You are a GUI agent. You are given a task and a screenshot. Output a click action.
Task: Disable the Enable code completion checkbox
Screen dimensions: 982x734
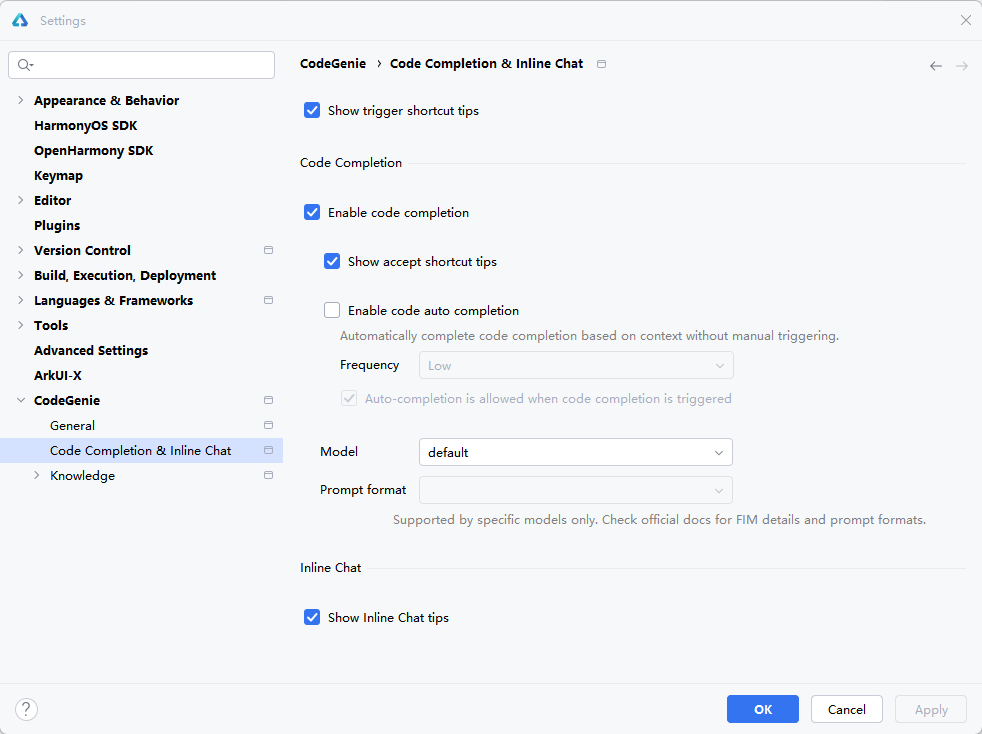coord(312,213)
